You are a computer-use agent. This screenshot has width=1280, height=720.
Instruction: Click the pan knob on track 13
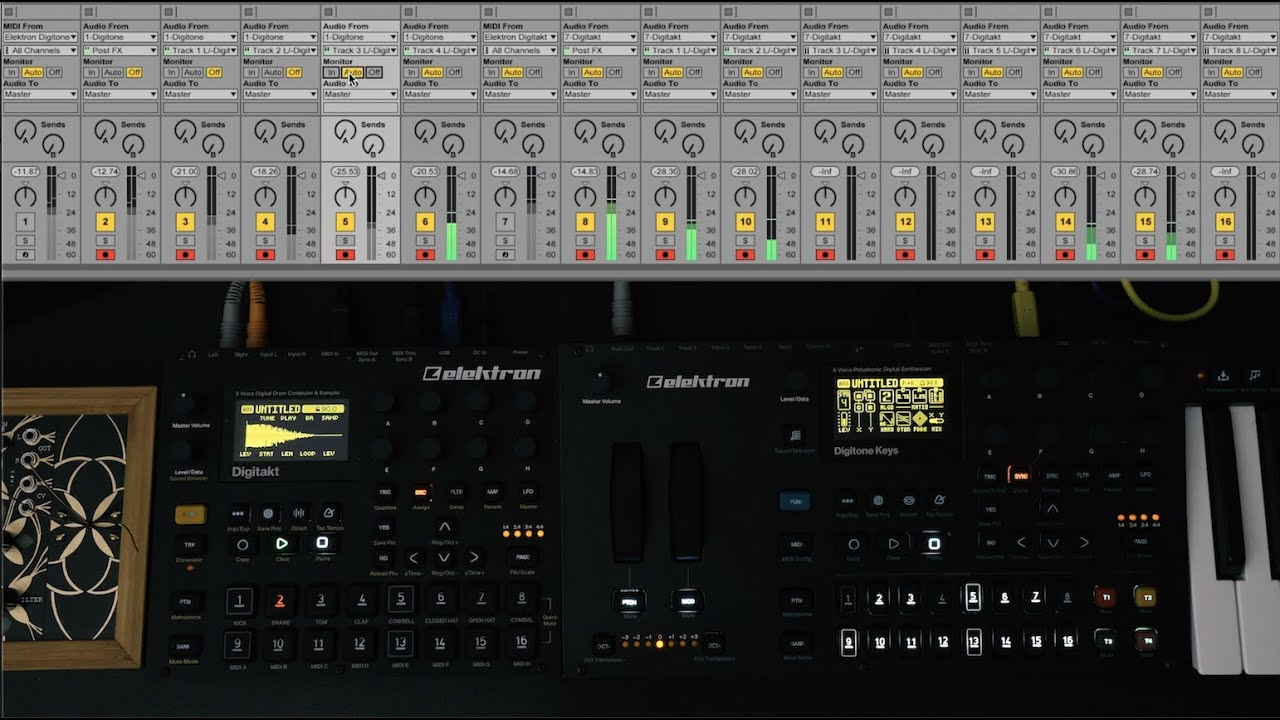[x=985, y=197]
